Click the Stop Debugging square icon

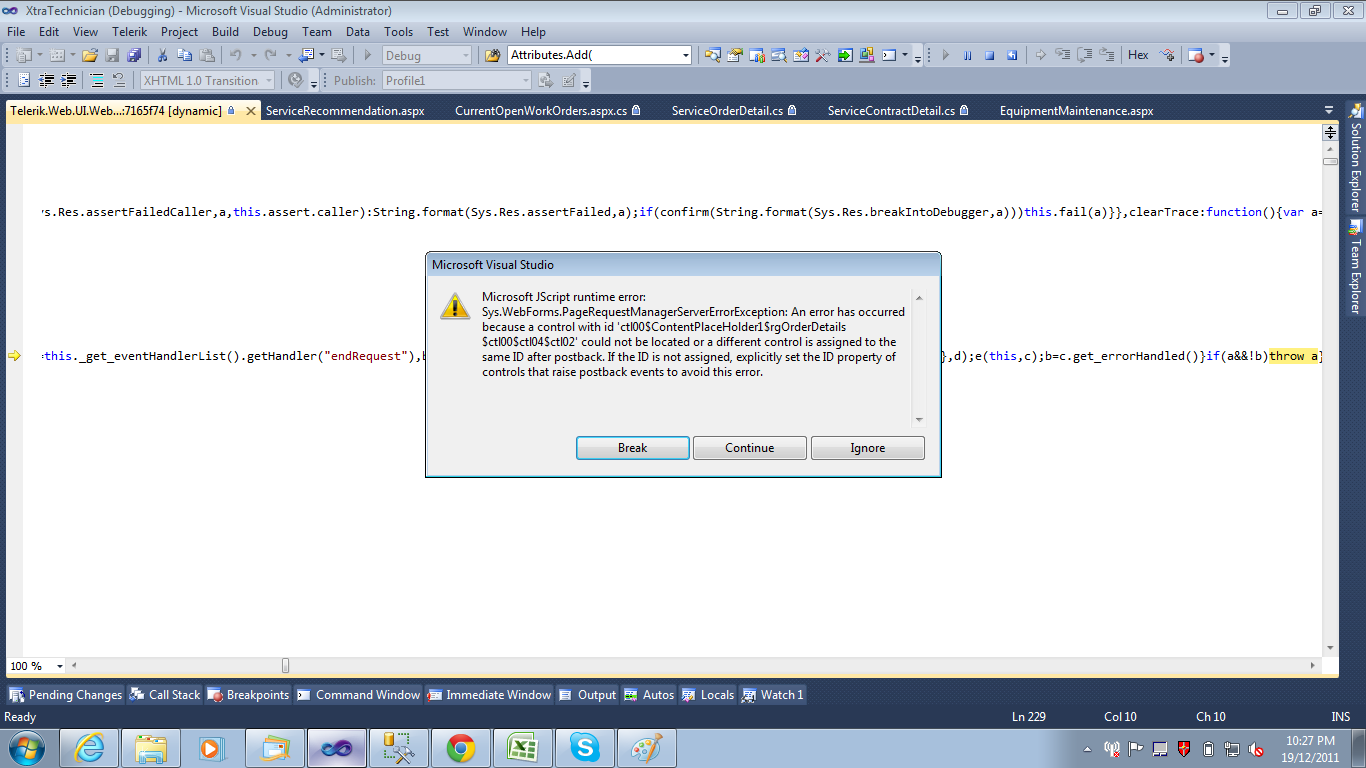click(x=990, y=56)
